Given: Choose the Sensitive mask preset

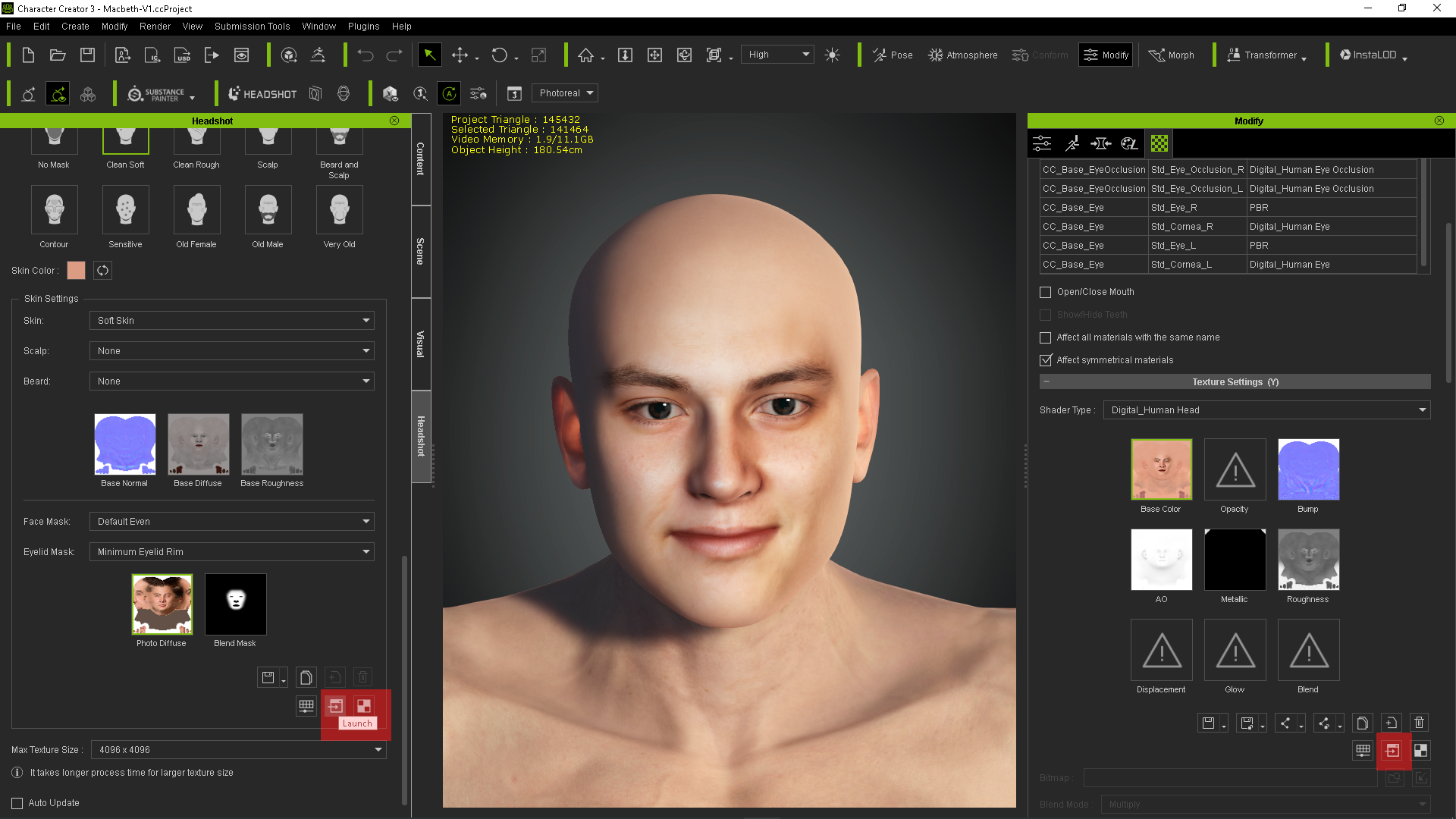Looking at the screenshot, I should 125,210.
